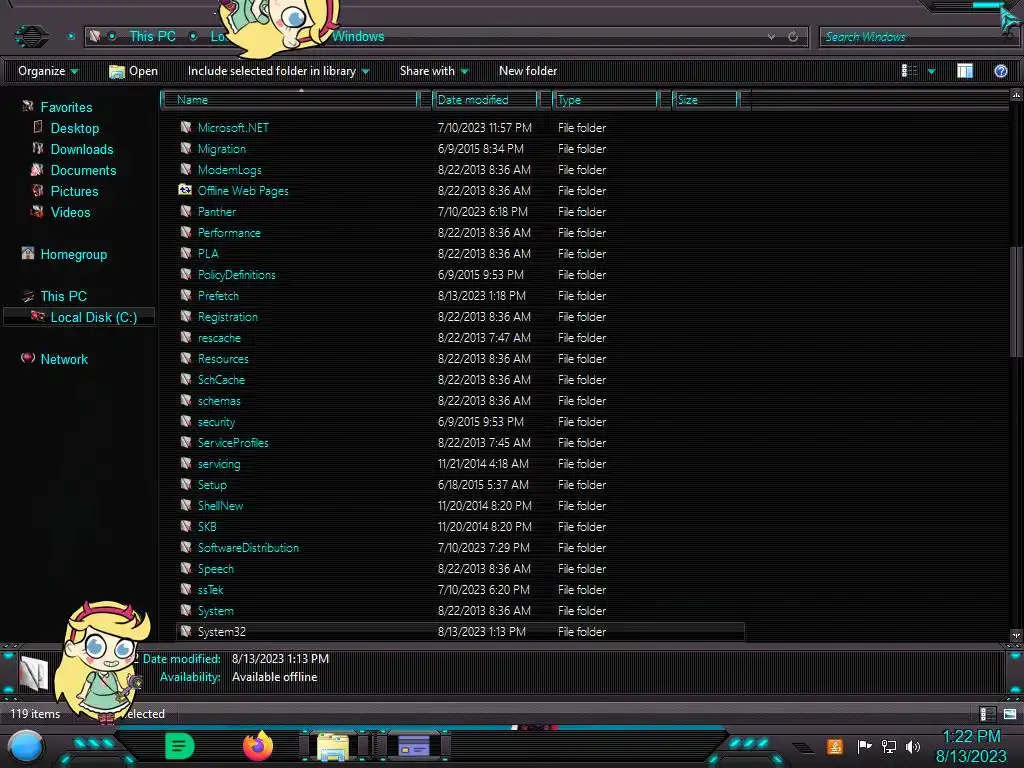Click the Windows breadcrumb segment
Screen dimensions: 1024x768
[x=358, y=37]
